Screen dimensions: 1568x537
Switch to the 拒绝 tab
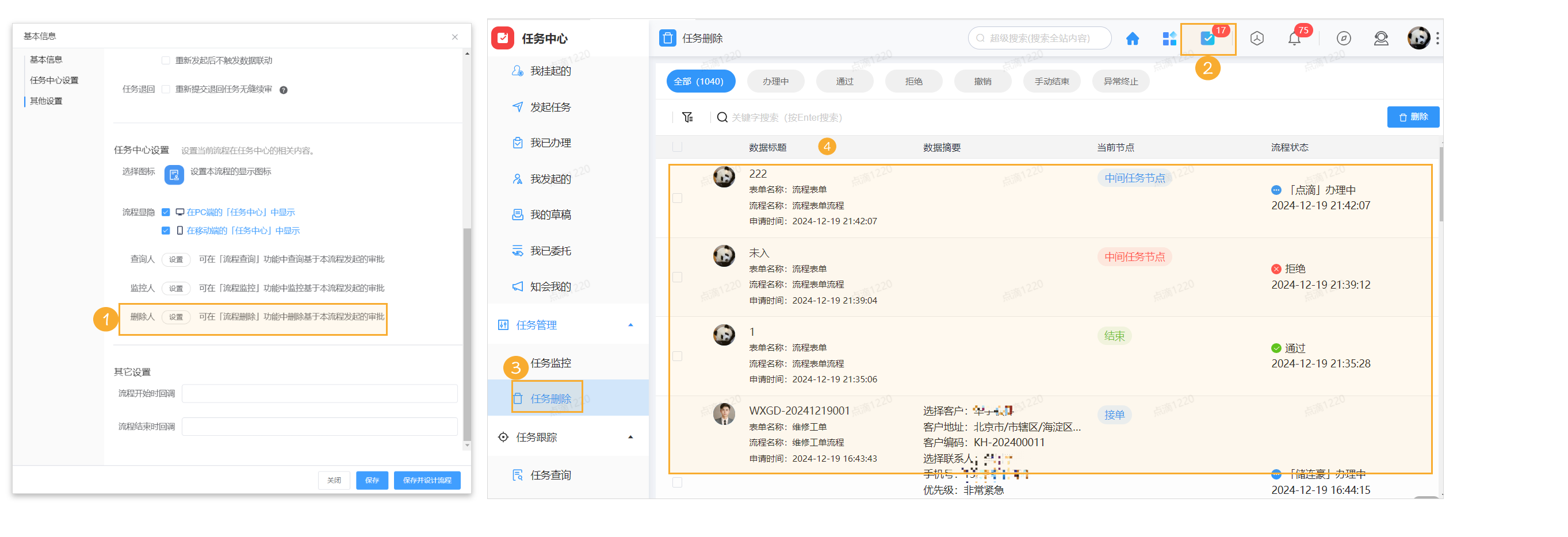point(913,80)
